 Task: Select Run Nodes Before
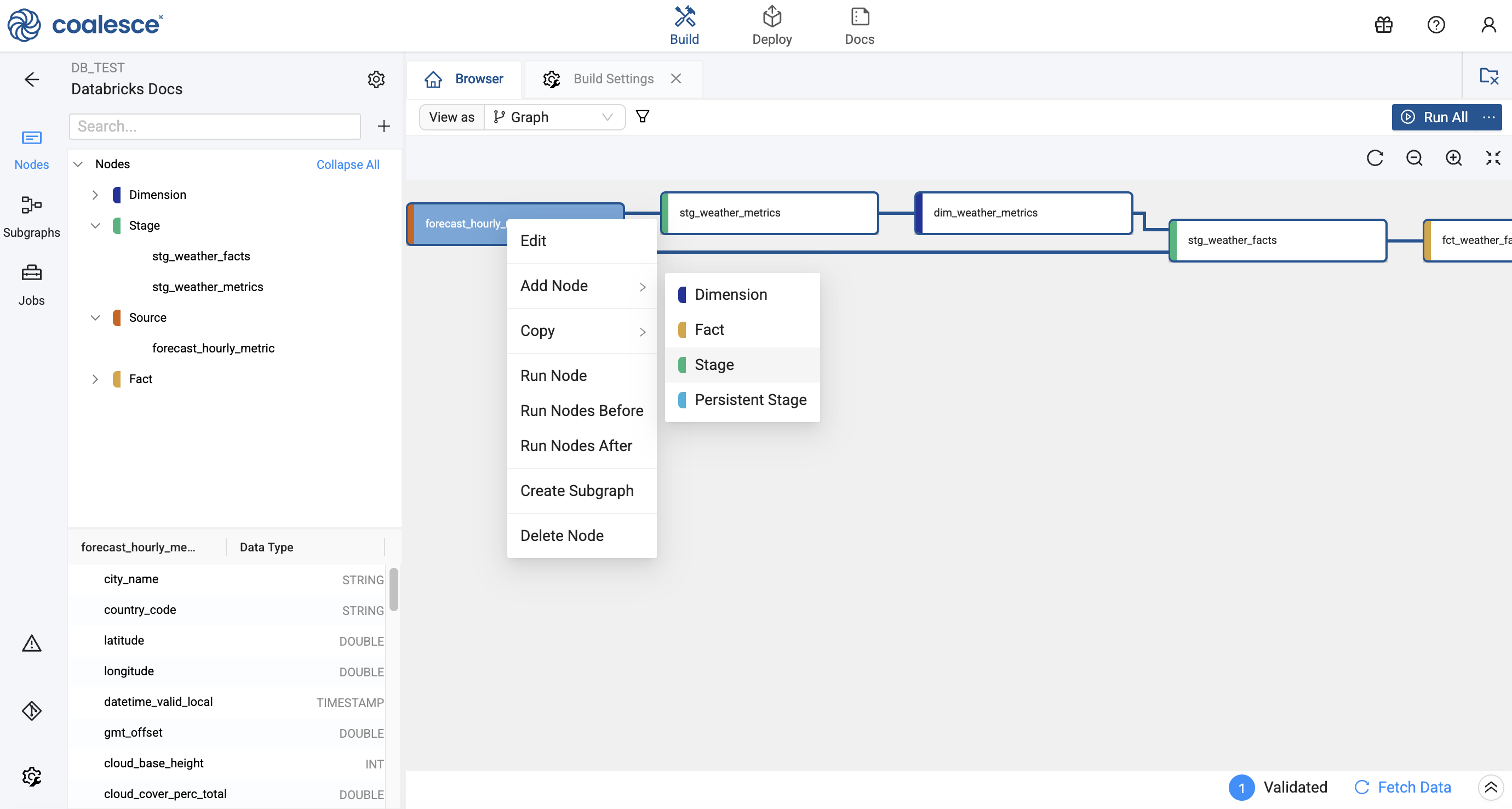(x=581, y=411)
